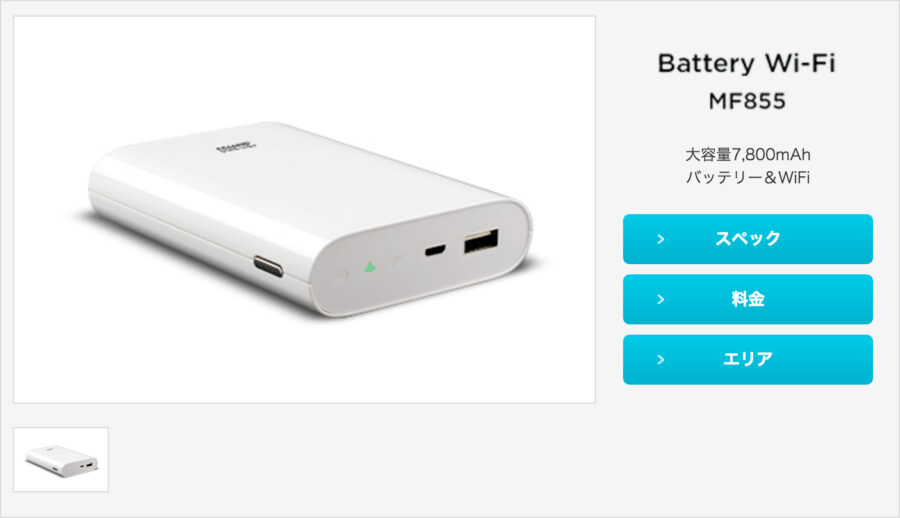
Task: Click the バッテリー＆WiFi description line
Action: pyautogui.click(x=747, y=177)
